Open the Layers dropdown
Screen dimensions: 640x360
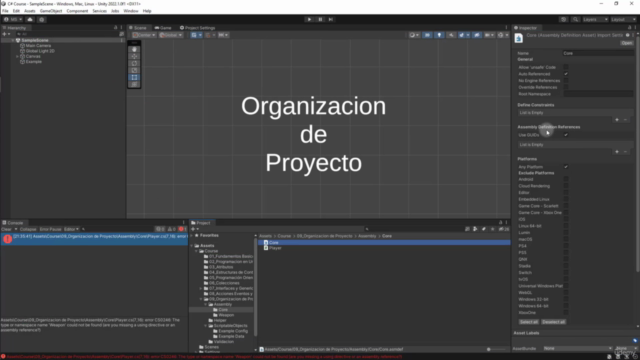595,19
